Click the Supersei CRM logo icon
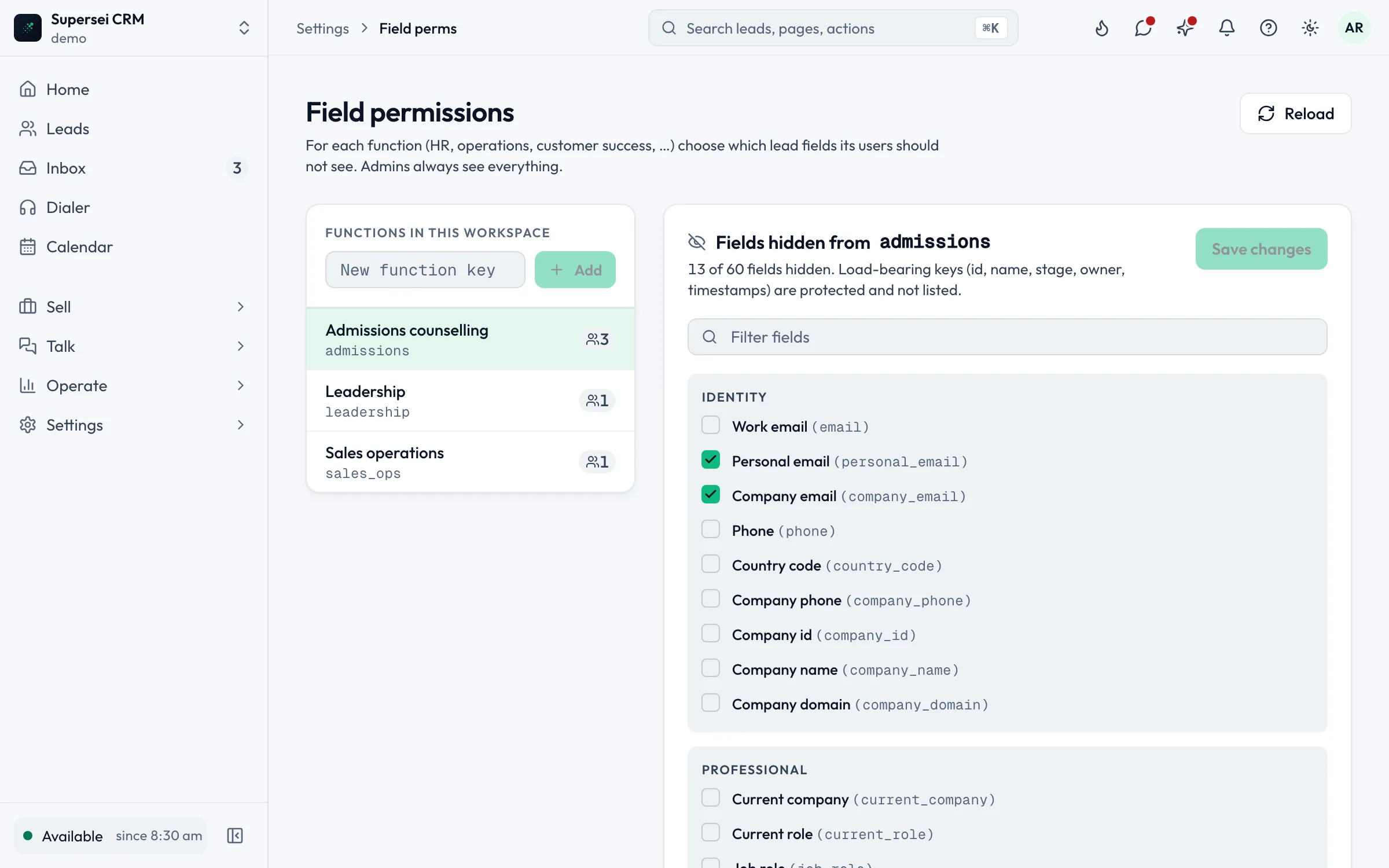The height and width of the screenshot is (868, 1389). click(28, 28)
